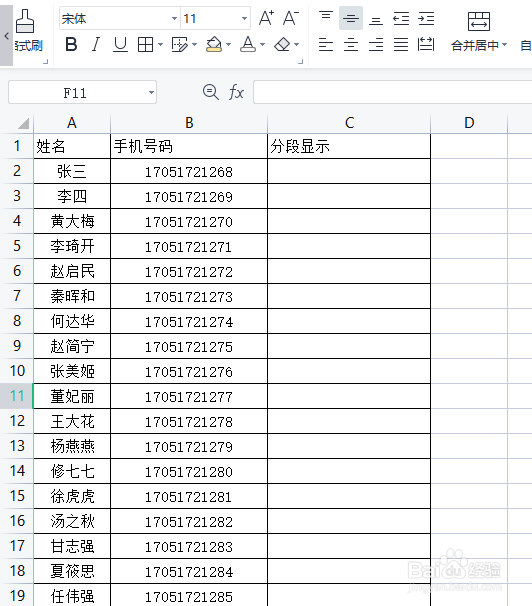Collapse ribbon left chevron

(7, 36)
